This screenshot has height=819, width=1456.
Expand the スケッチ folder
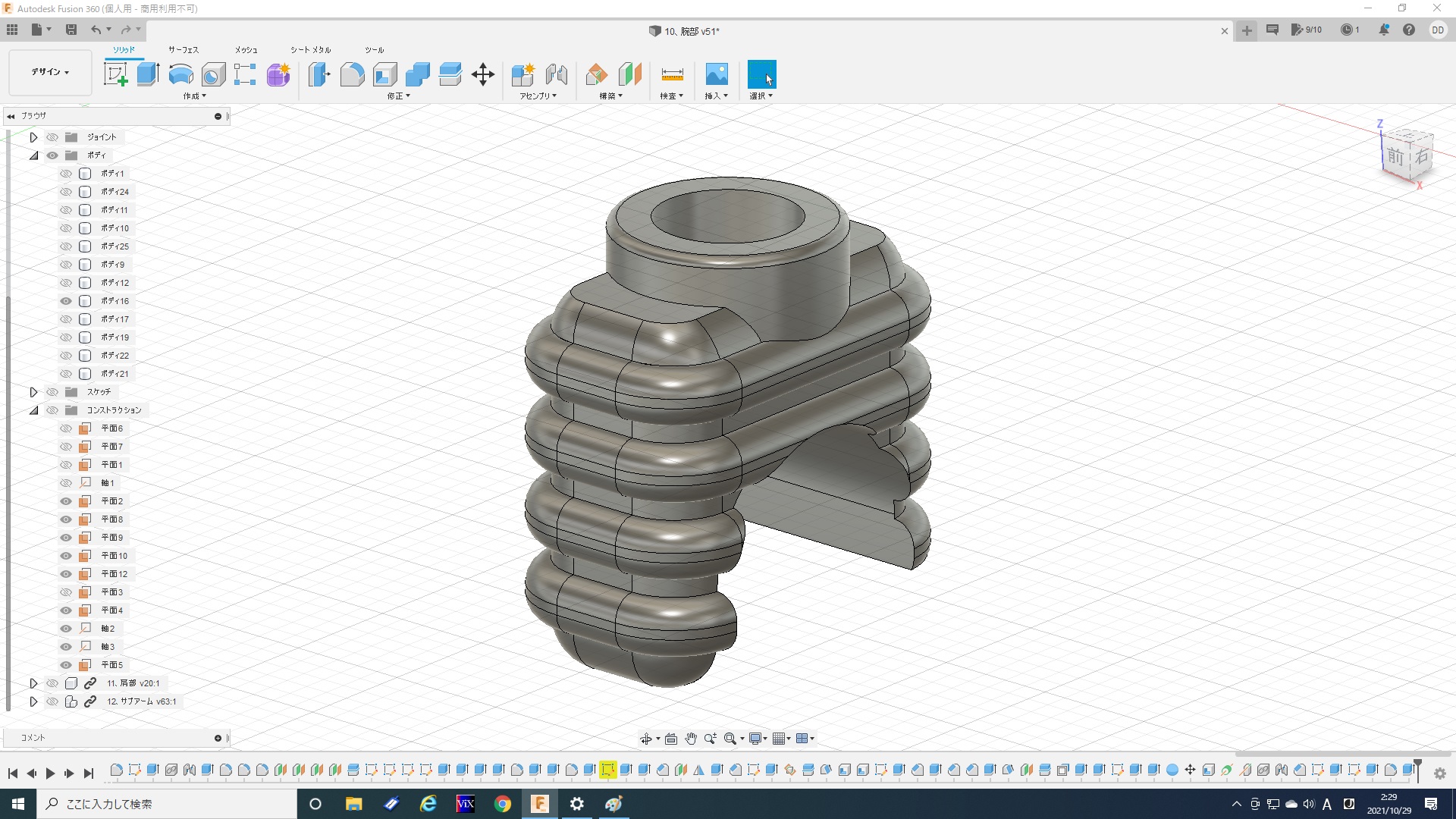tap(33, 392)
